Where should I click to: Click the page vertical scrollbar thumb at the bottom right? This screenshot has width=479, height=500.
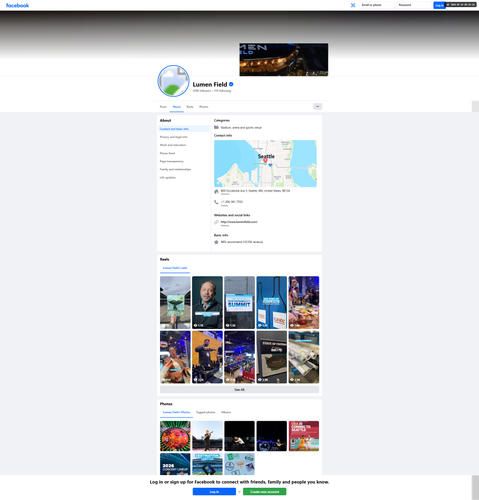pyautogui.click(x=475, y=487)
